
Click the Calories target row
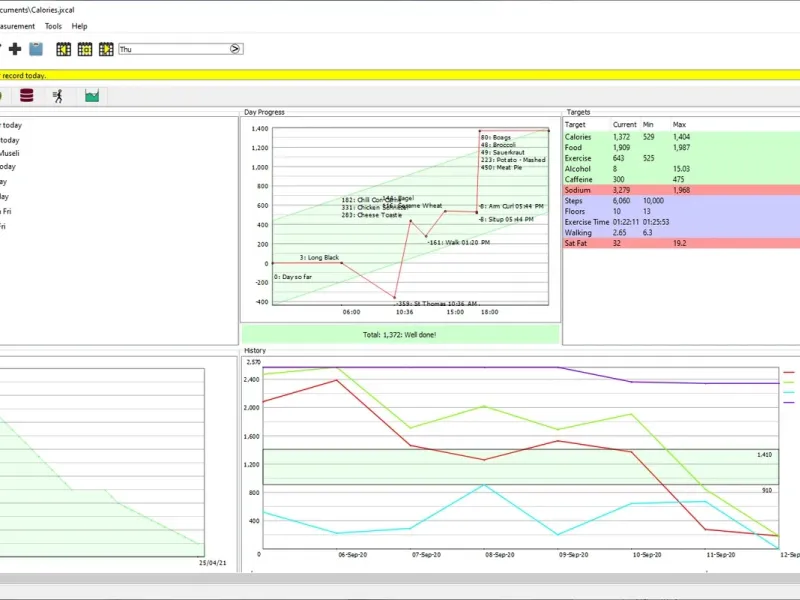tap(681, 137)
